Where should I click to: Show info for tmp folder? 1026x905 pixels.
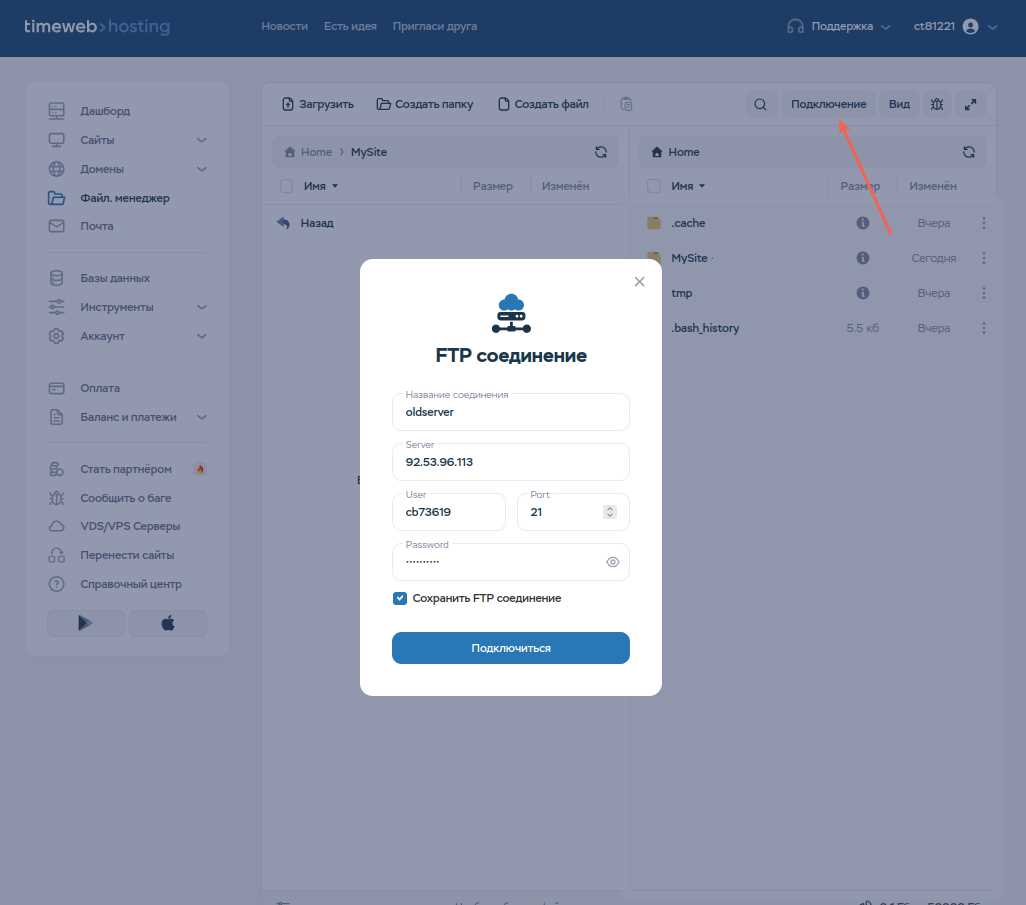click(x=863, y=293)
